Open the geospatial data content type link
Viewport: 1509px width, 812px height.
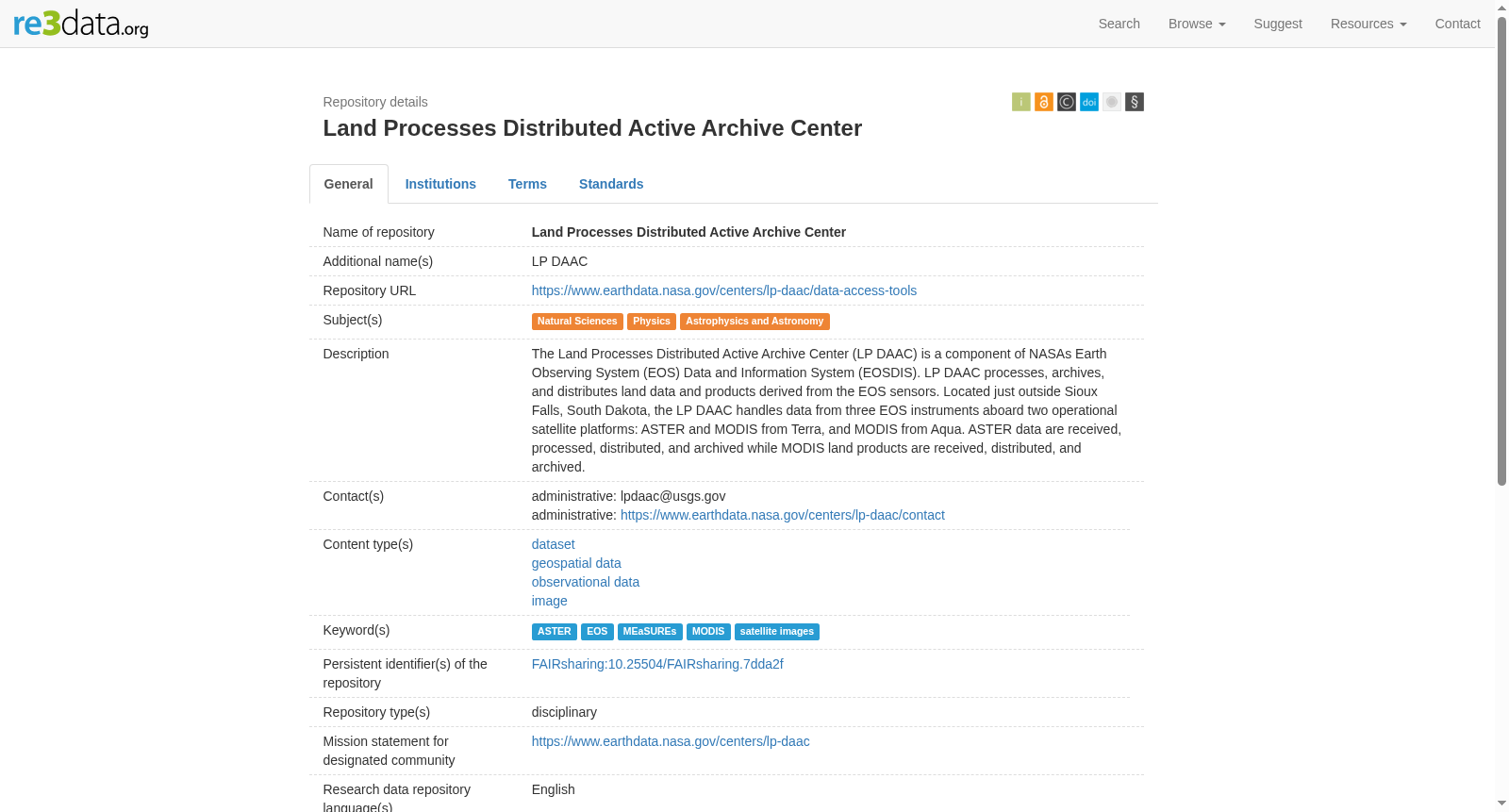pos(576,563)
